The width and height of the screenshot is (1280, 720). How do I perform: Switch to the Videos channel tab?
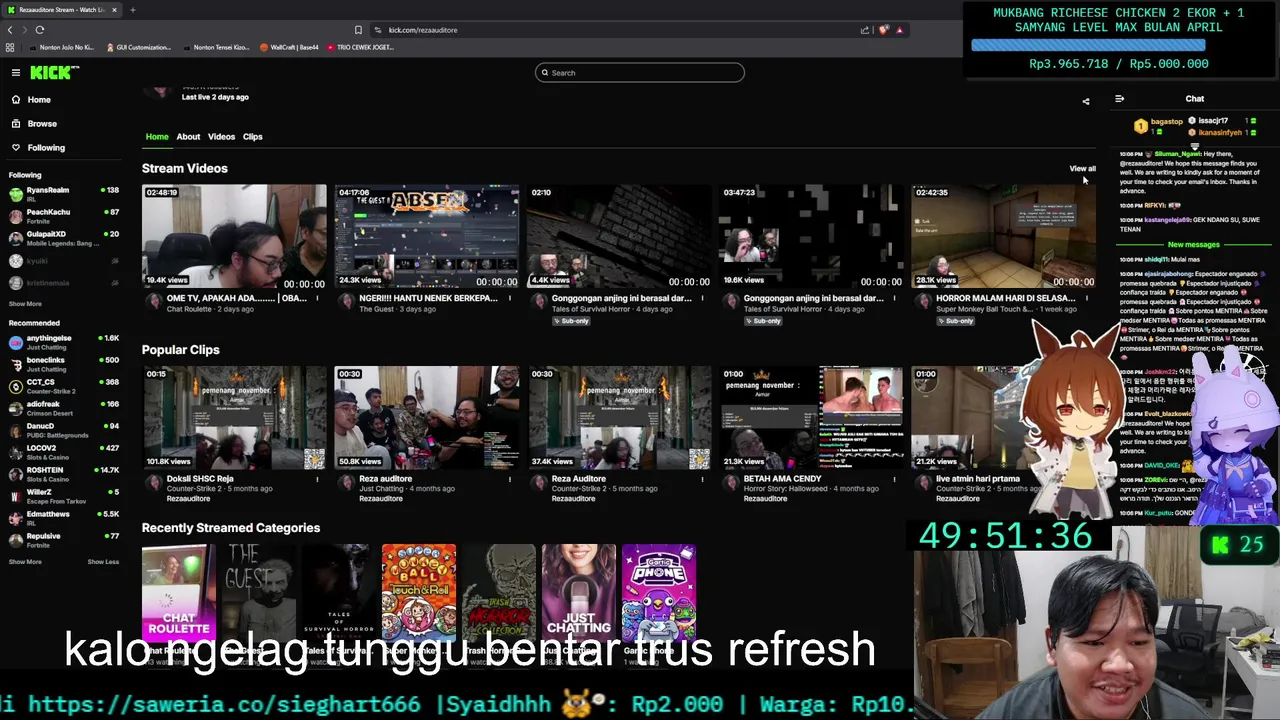point(221,137)
